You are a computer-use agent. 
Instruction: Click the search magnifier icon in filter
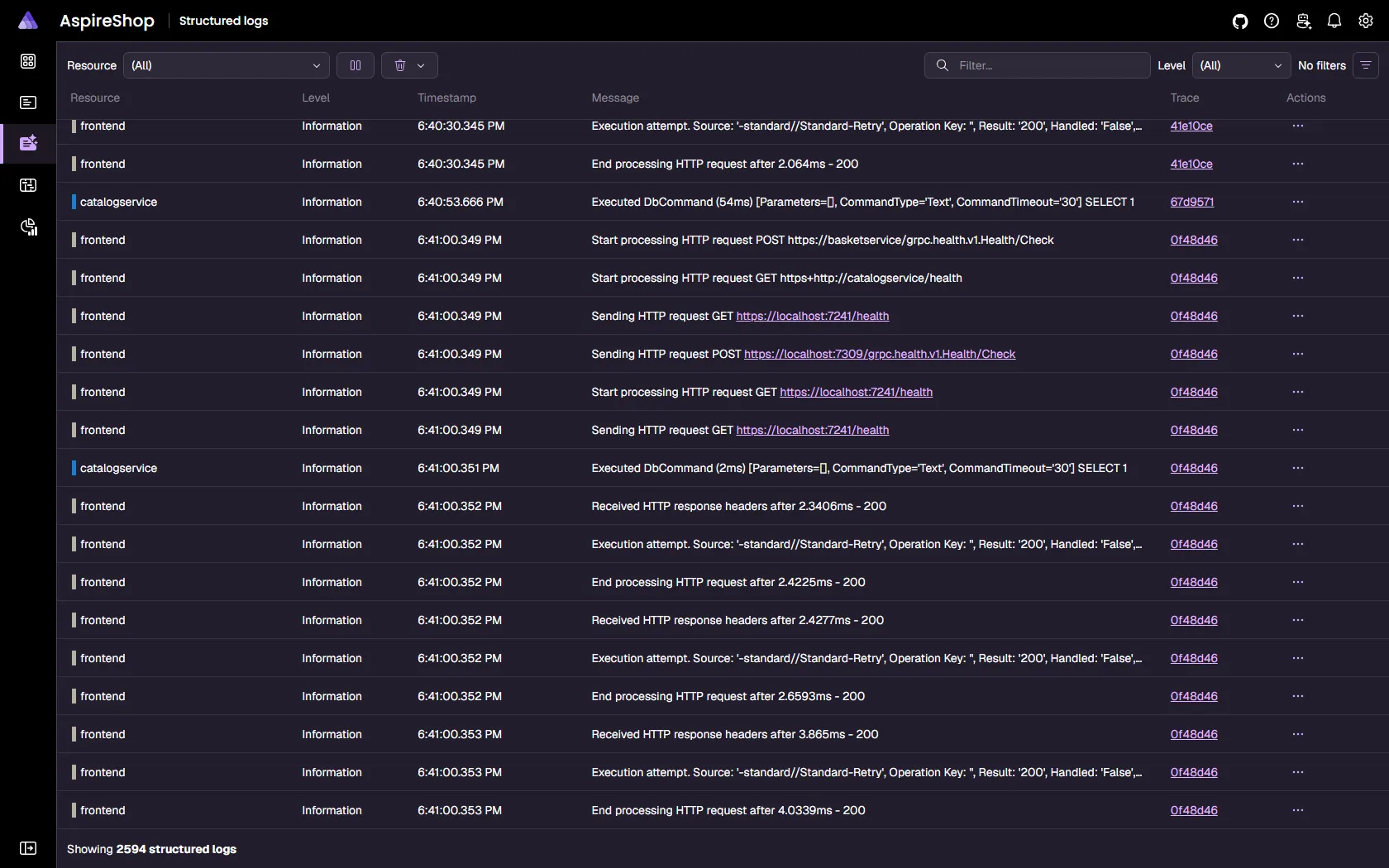click(x=942, y=65)
